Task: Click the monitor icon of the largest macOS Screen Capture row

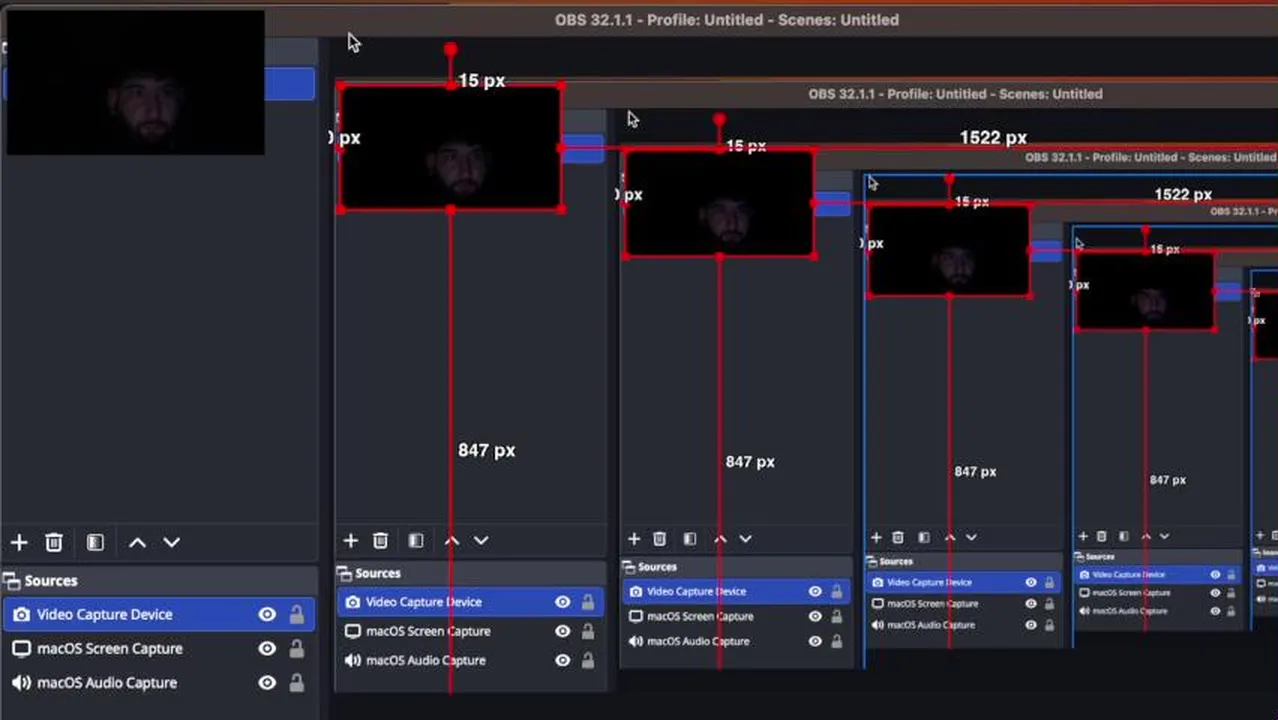Action: point(21,649)
